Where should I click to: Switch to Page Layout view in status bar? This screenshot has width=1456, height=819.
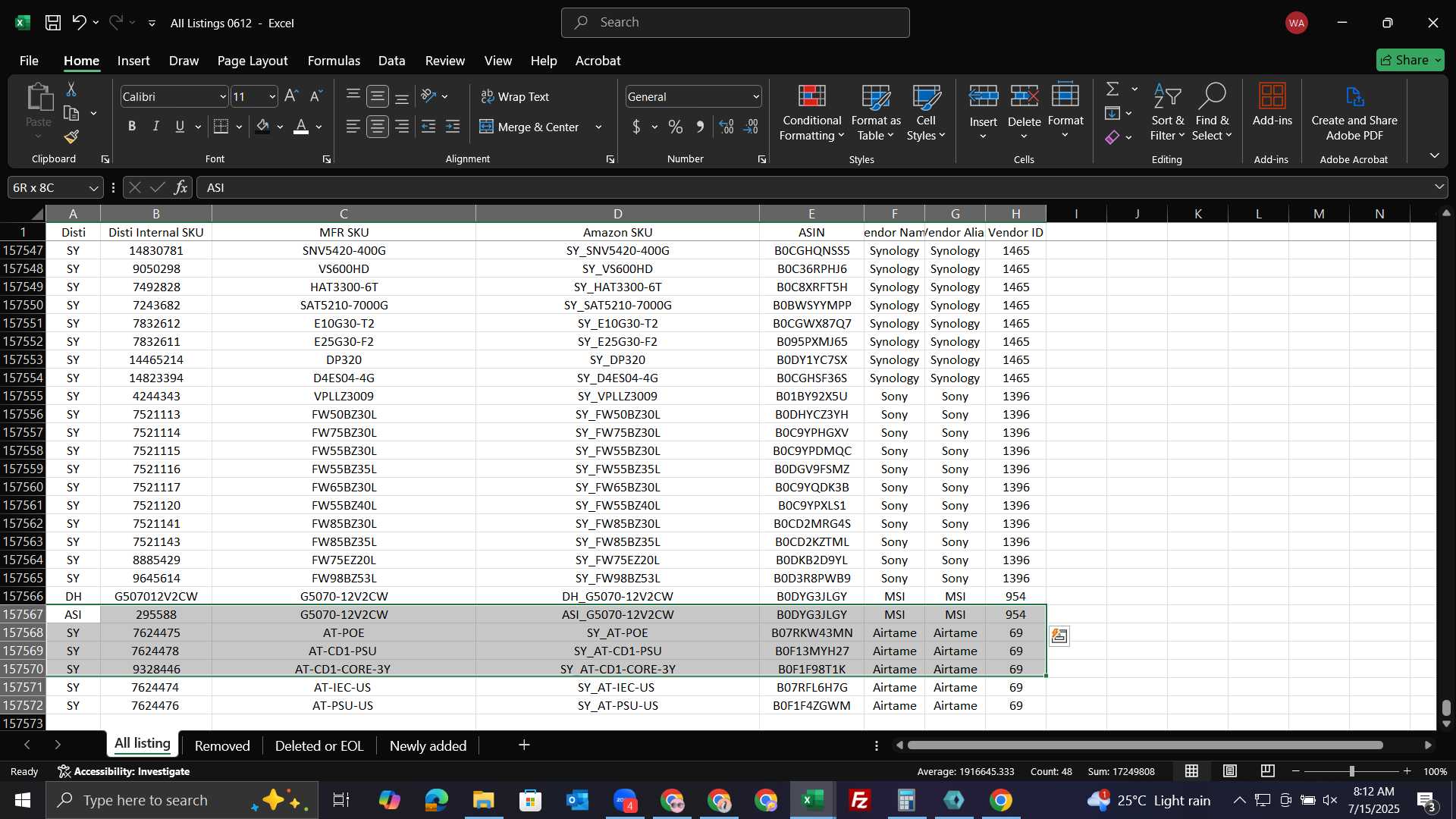point(1230,771)
